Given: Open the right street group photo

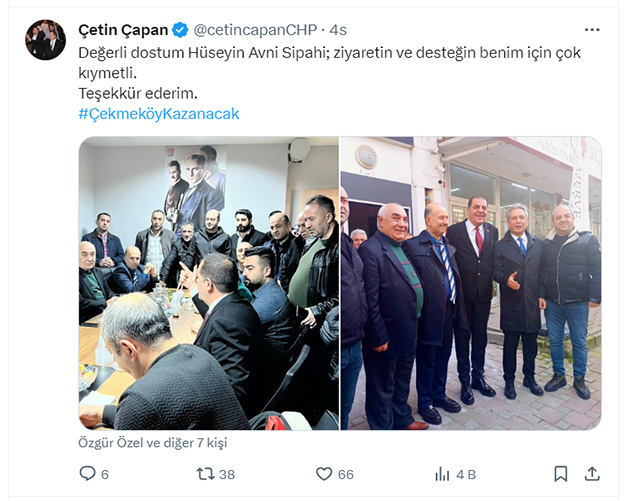Looking at the screenshot, I should [x=471, y=283].
